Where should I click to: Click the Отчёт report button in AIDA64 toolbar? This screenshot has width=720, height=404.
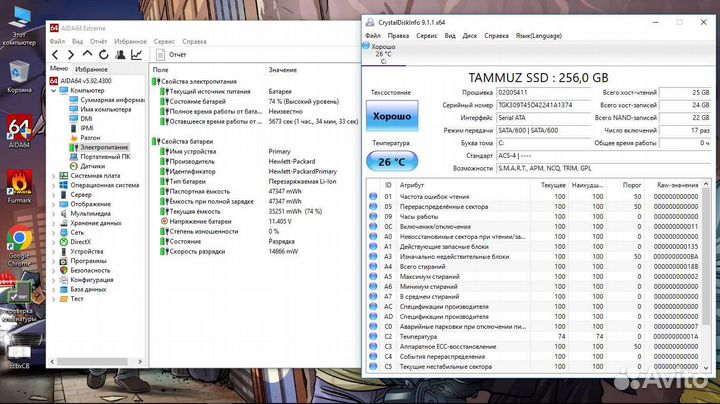point(171,55)
